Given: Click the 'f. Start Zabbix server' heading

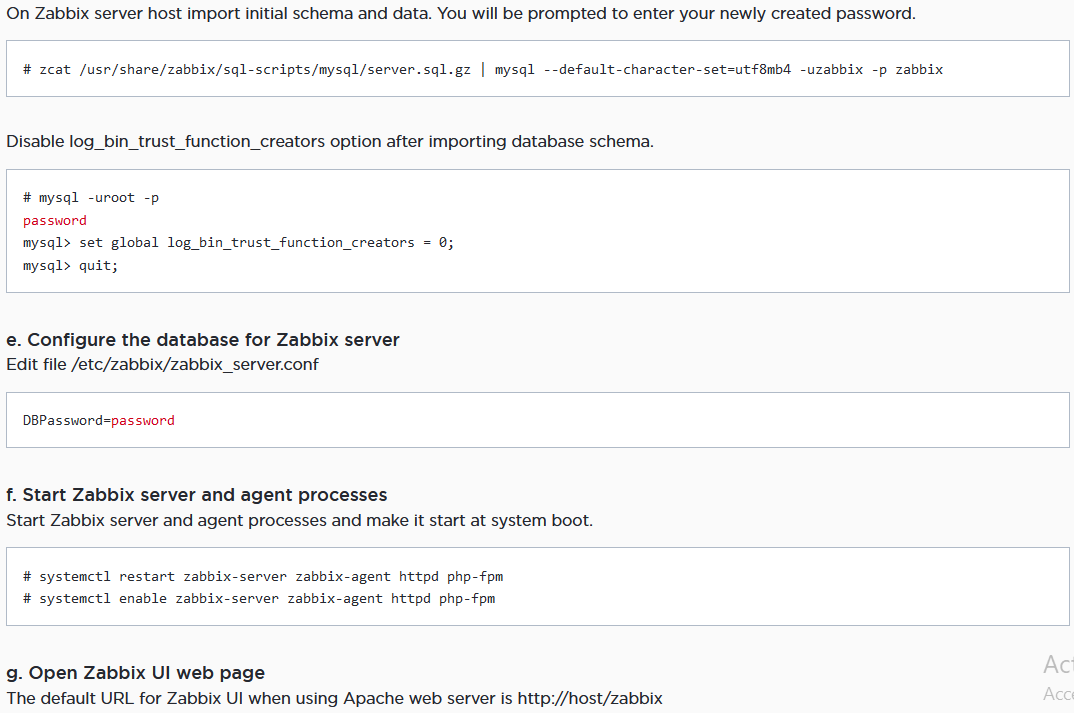Looking at the screenshot, I should [x=197, y=495].
